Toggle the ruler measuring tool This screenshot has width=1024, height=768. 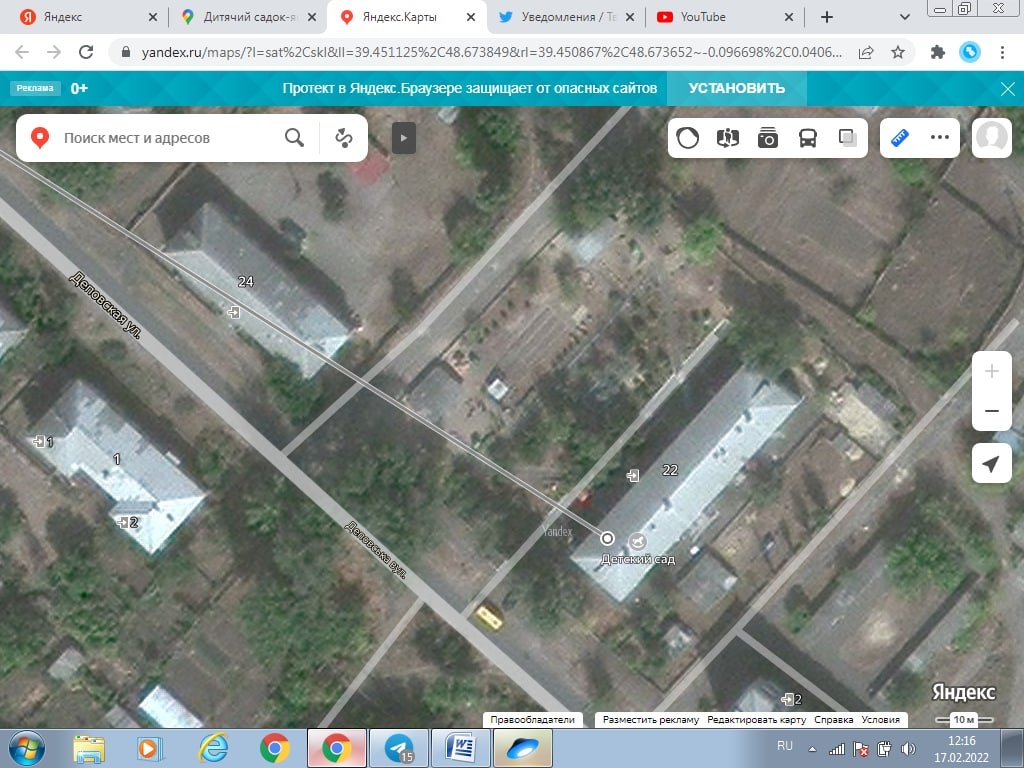click(900, 138)
